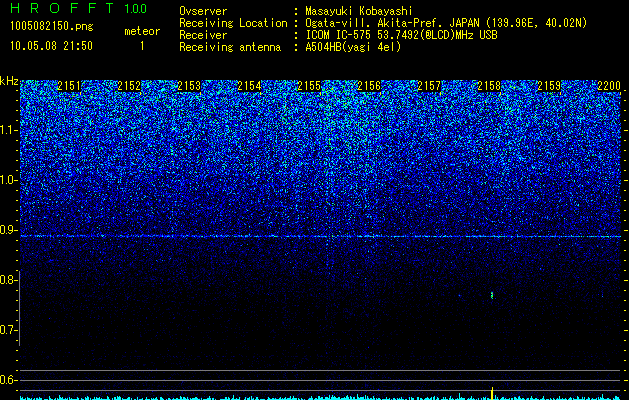629x400 pixels.
Task: Click the A504HB(yagi 4el) antenna text
Action: [353, 47]
